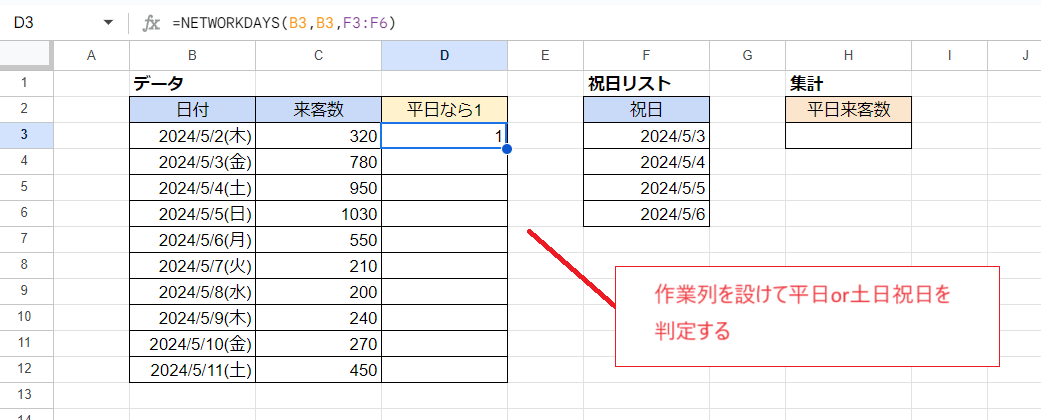Select row 13 header
This screenshot has width=1041, height=420.
27,395
